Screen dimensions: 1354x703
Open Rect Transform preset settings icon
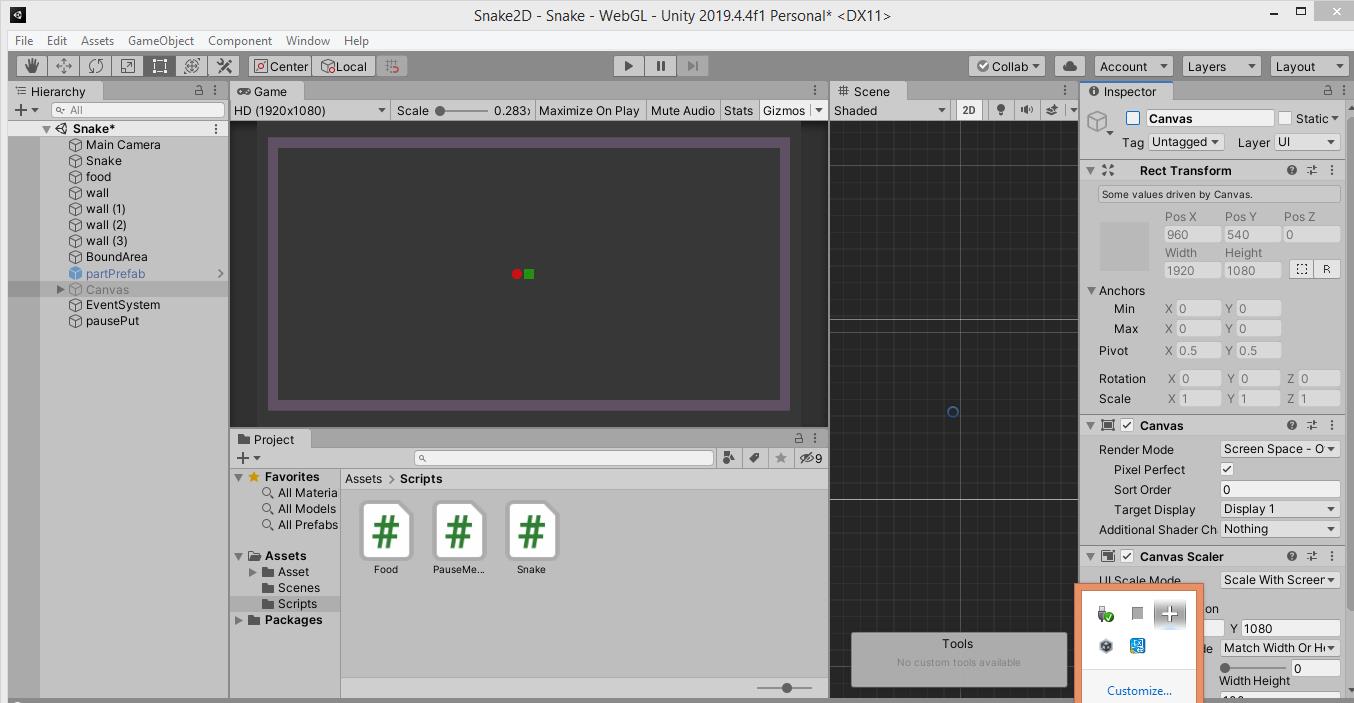(x=1312, y=170)
